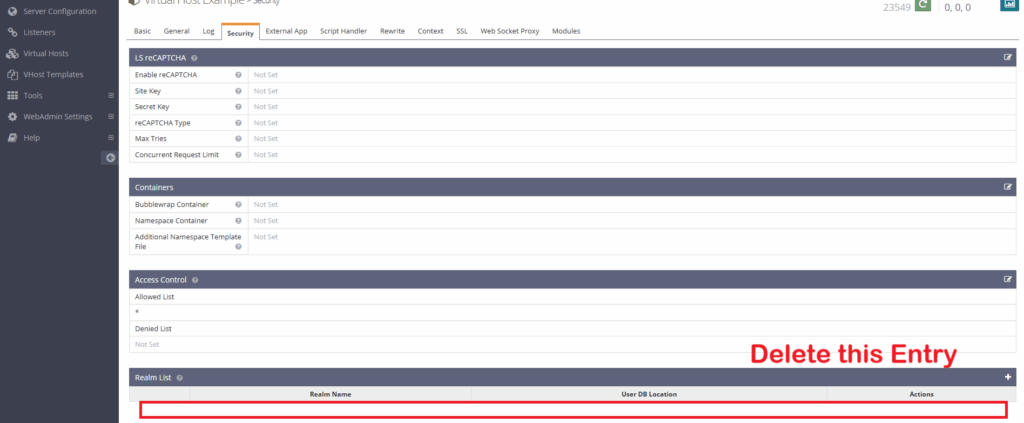Click Access Control edit icon
Screen dimensions: 1024x423
pos(1008,280)
